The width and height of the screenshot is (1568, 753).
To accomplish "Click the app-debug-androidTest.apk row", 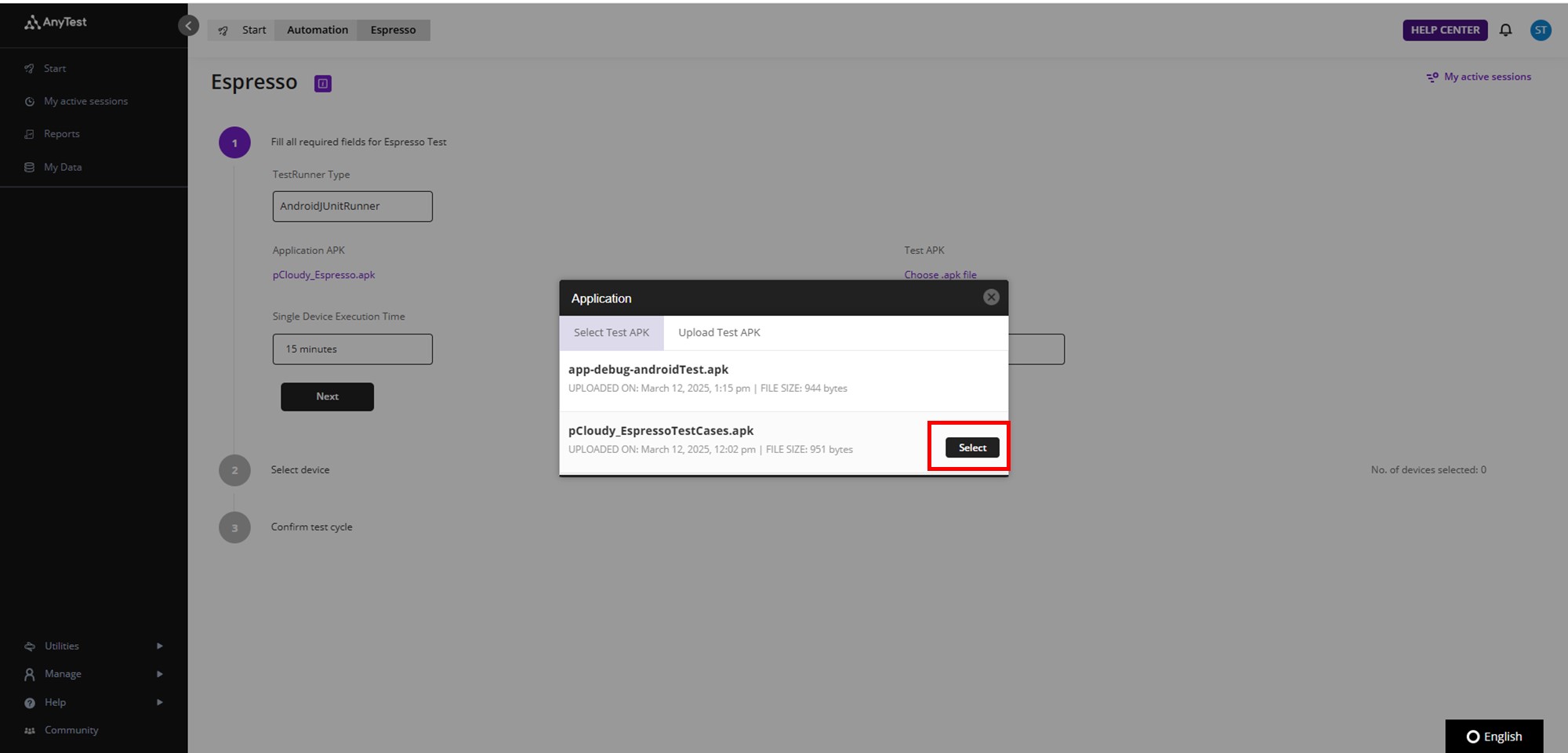I will pos(784,381).
